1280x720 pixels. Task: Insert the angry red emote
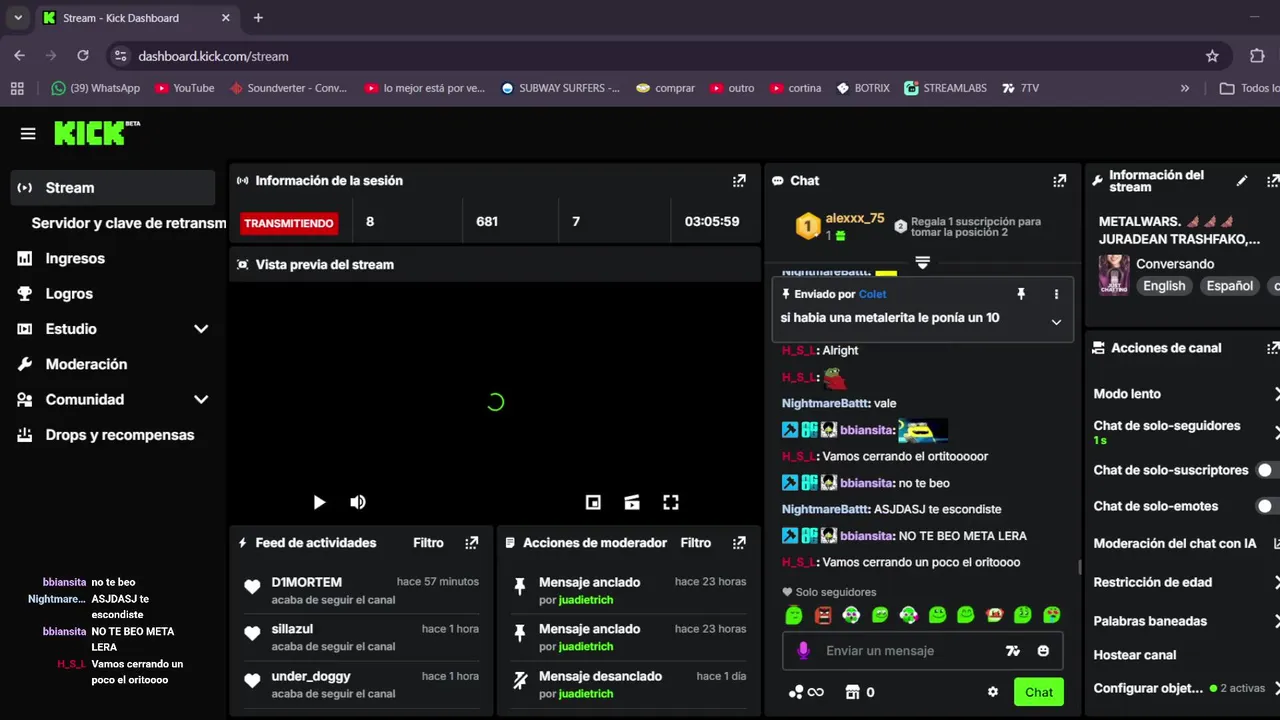[823, 615]
